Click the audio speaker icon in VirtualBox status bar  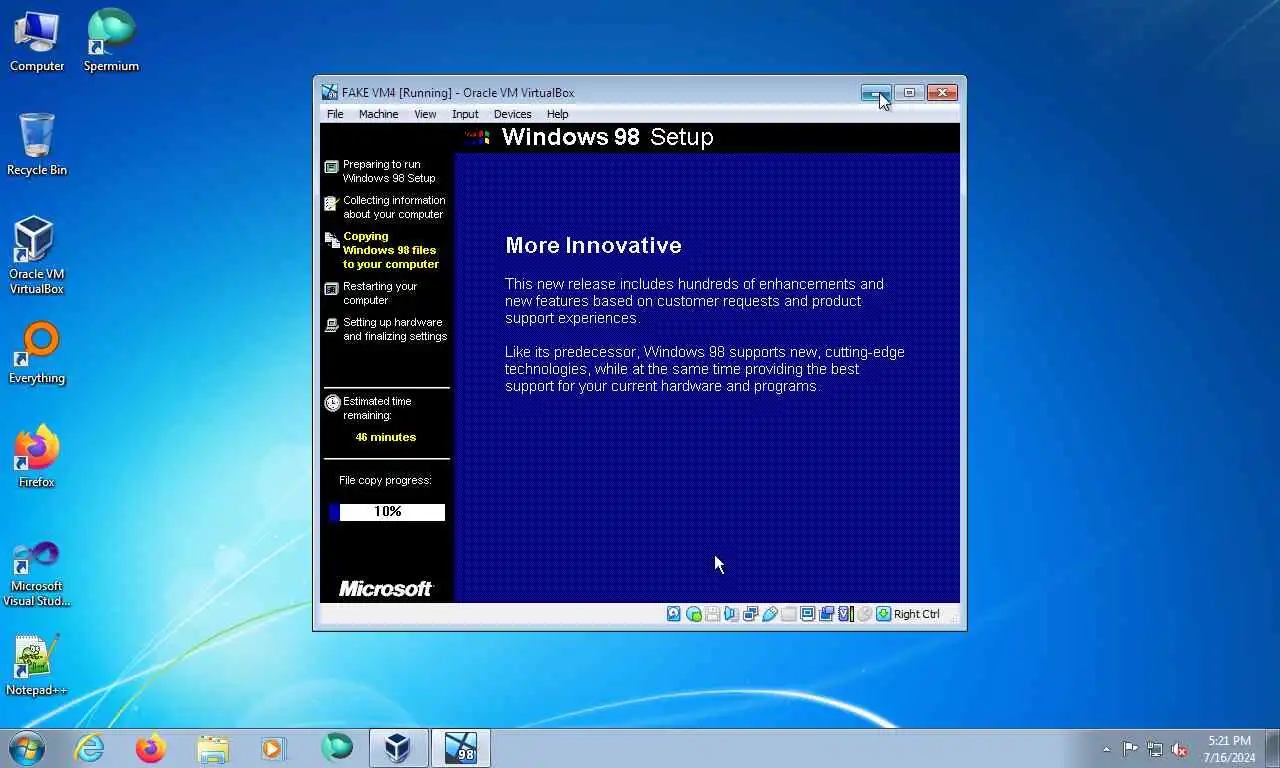click(731, 614)
